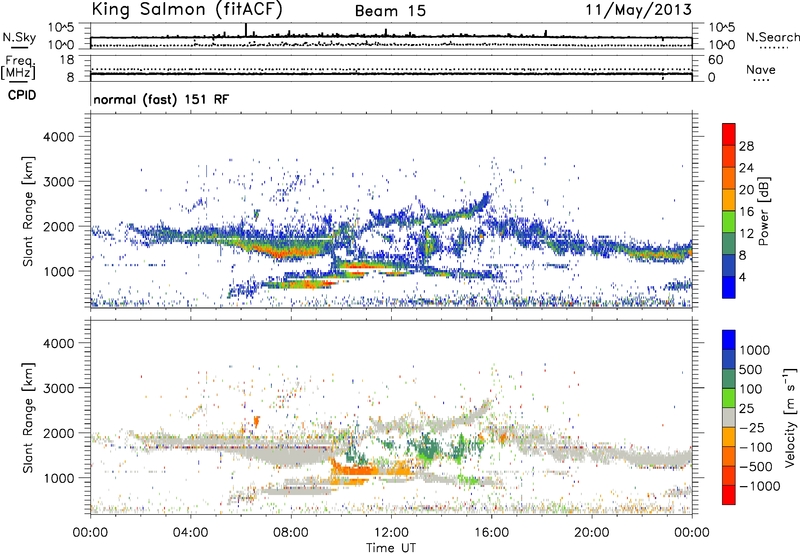Click the '4000' tick on the velocity panel axis
This screenshot has height=554, width=800.
58,343
